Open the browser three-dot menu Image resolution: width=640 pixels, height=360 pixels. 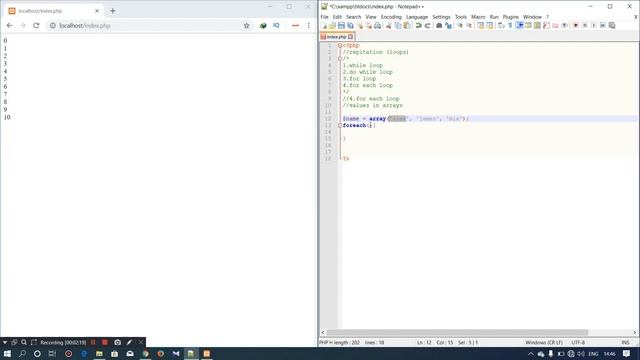click(309, 25)
